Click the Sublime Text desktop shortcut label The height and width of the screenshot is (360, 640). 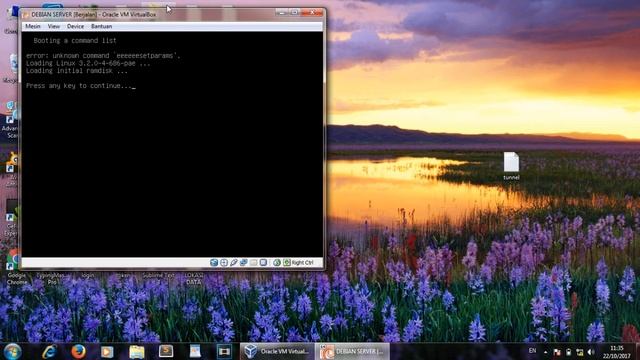(x=158, y=276)
